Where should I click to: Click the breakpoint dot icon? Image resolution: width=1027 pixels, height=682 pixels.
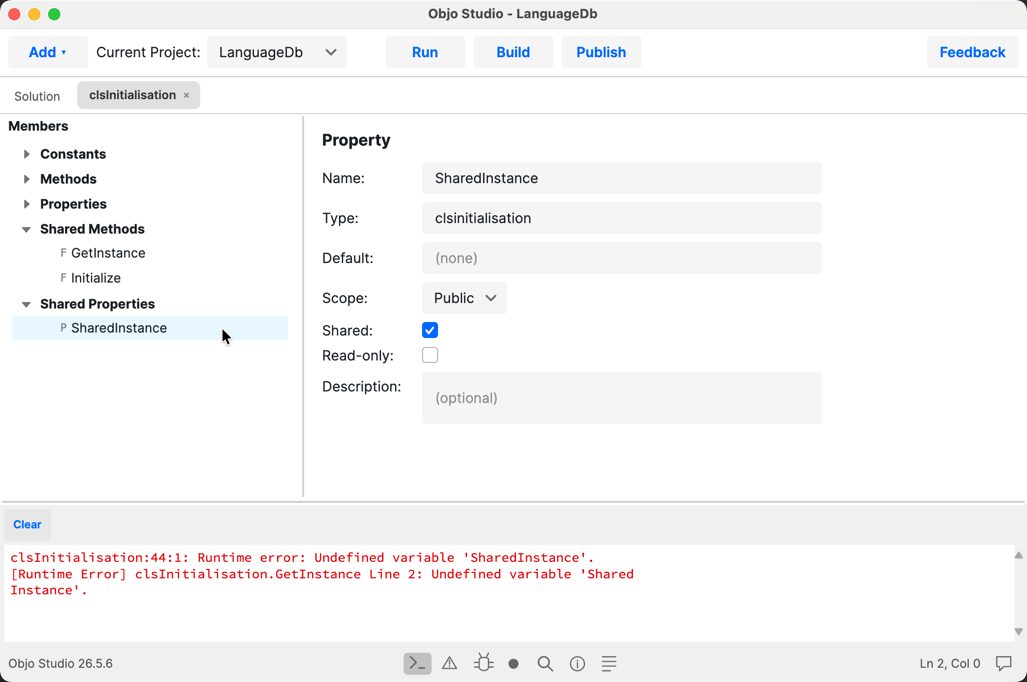click(514, 664)
